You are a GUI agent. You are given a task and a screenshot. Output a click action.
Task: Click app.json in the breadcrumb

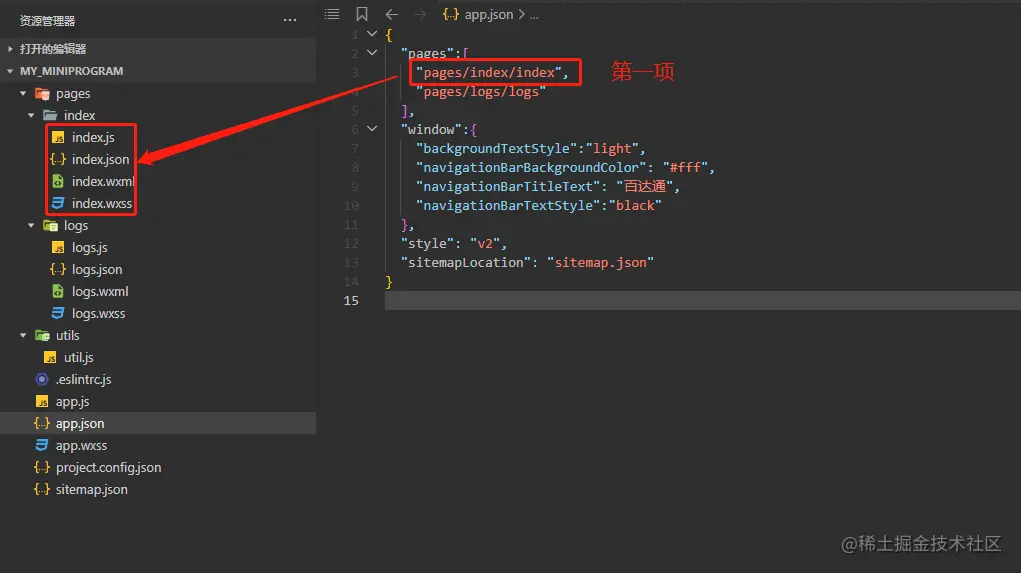(488, 14)
